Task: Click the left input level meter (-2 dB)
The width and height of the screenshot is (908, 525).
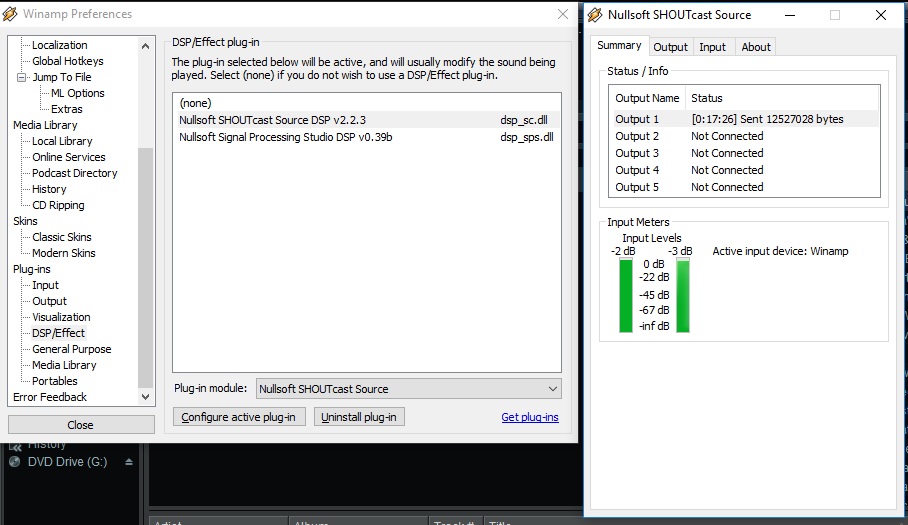Action: pos(626,295)
